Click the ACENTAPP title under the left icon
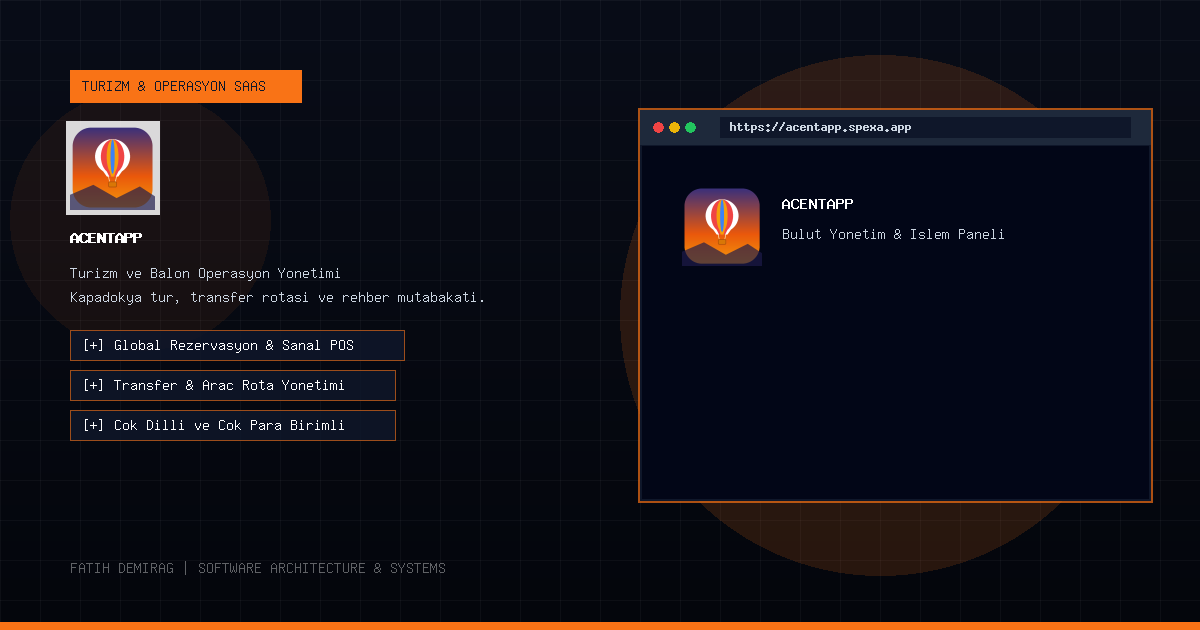The width and height of the screenshot is (1200, 630). point(106,238)
